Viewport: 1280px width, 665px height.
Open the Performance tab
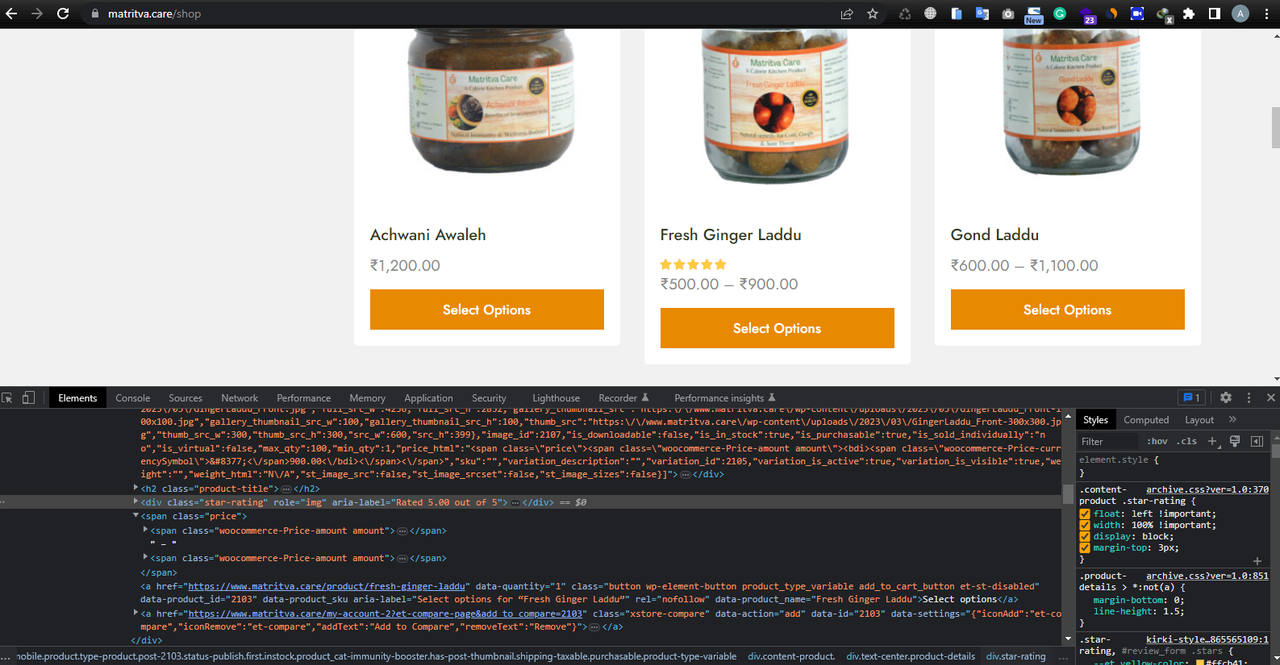(304, 398)
